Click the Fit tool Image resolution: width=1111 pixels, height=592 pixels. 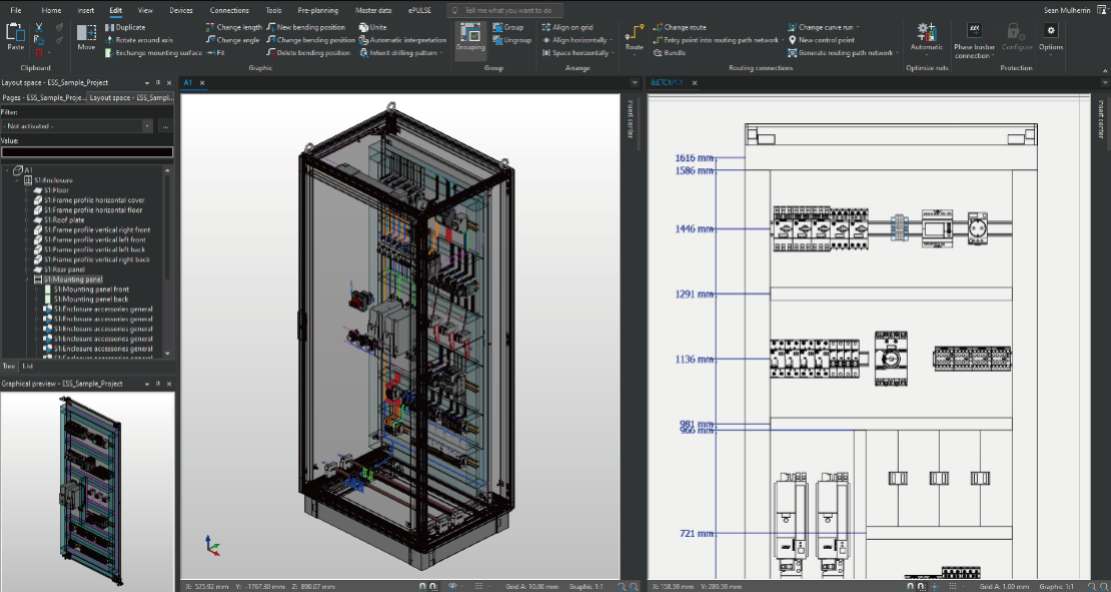[215, 52]
